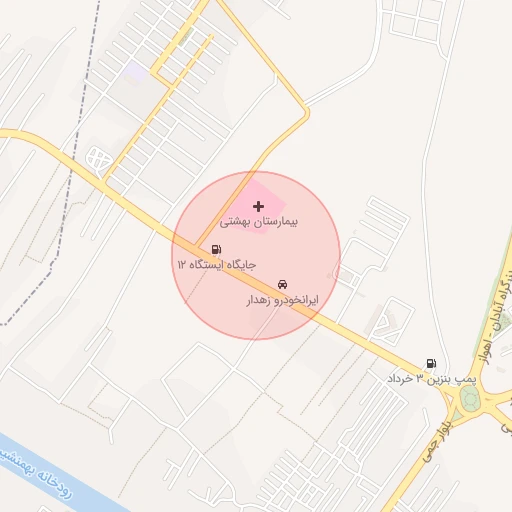This screenshot has height=512, width=512.
Task: Click the oval street pattern beside the main road
Action: click(x=98, y=159)
